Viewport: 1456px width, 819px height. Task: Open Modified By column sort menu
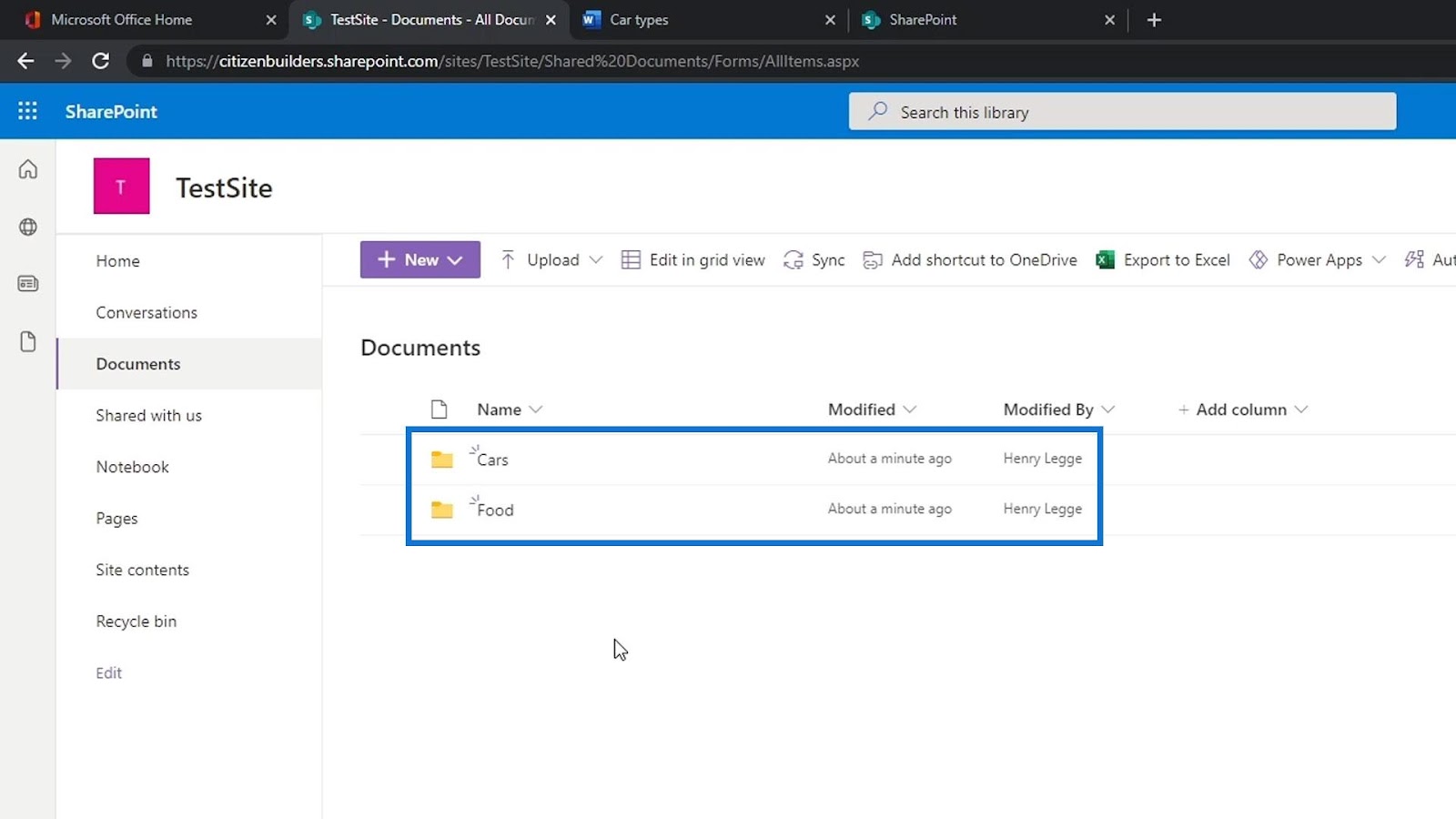pyautogui.click(x=1059, y=409)
